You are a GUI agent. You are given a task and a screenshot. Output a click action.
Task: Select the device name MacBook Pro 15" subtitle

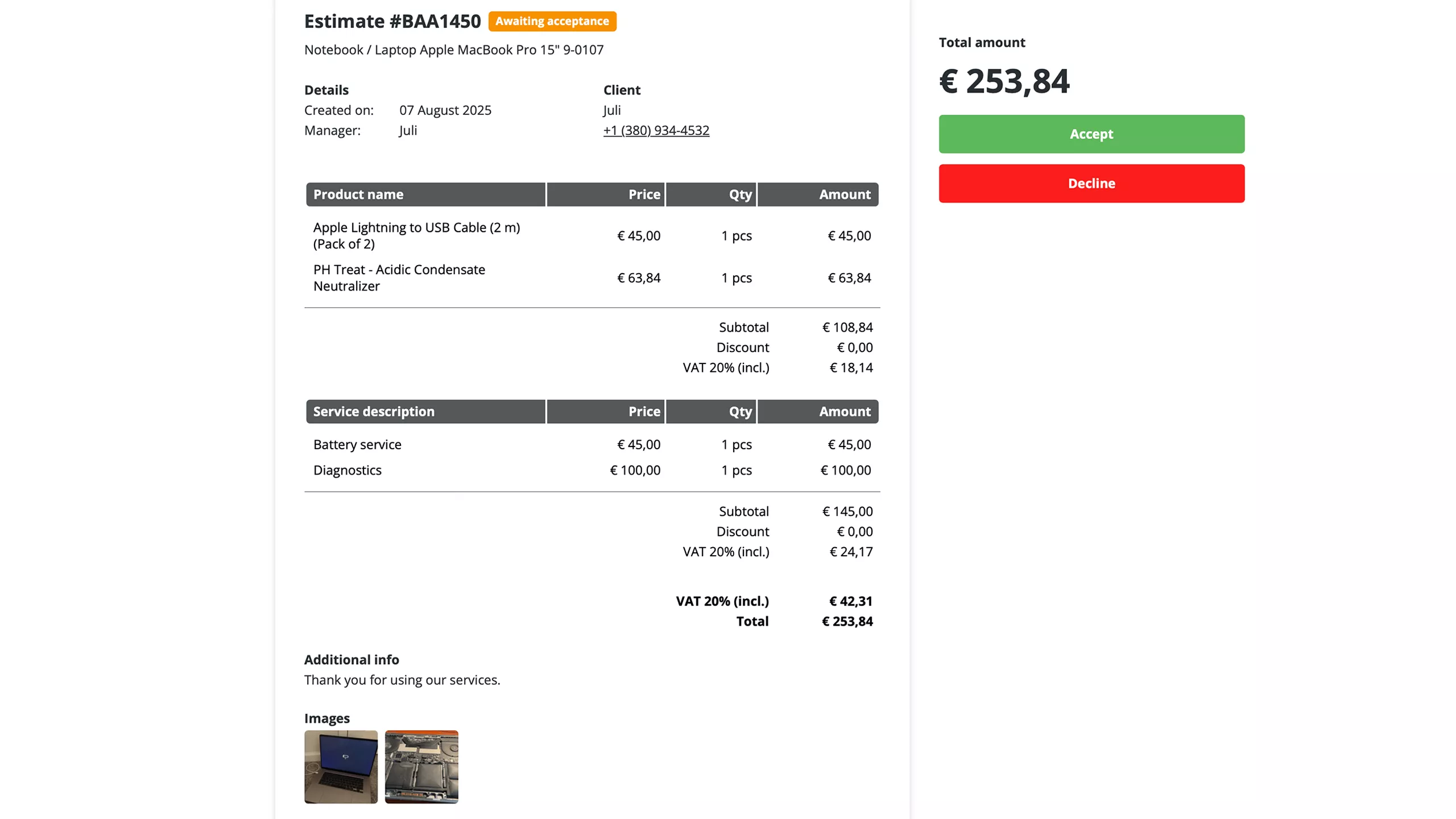[453, 49]
